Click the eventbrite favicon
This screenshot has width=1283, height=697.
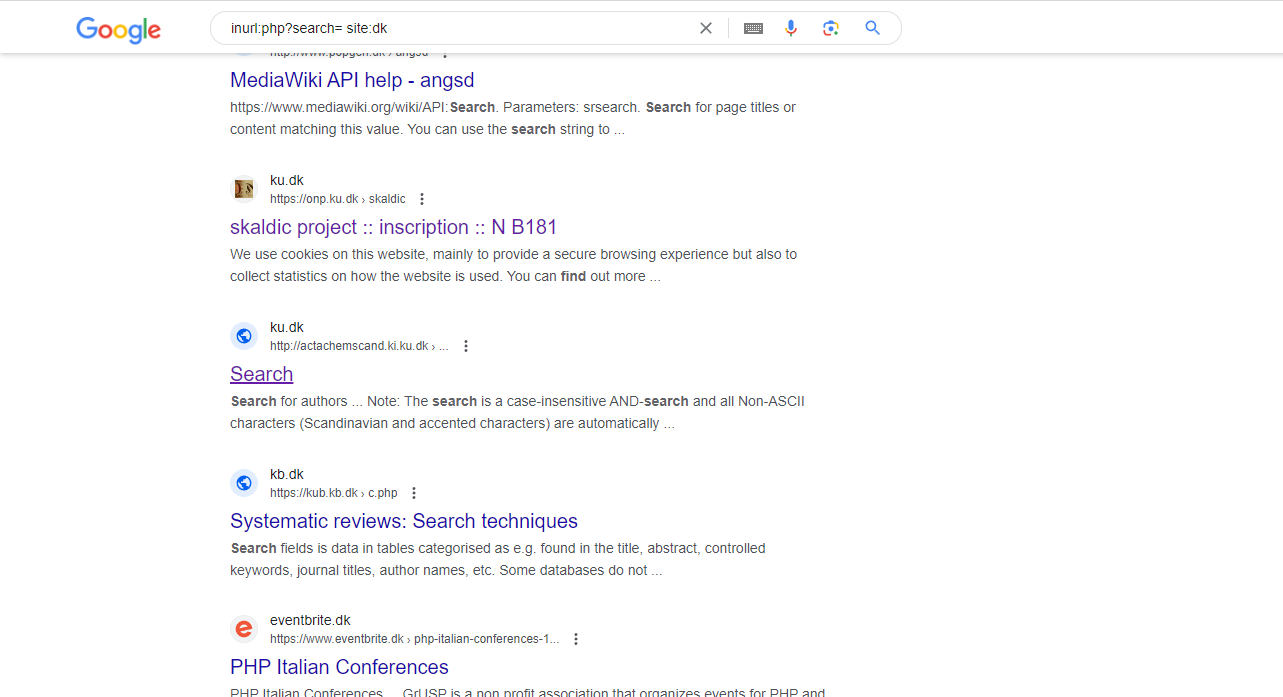coord(244,629)
